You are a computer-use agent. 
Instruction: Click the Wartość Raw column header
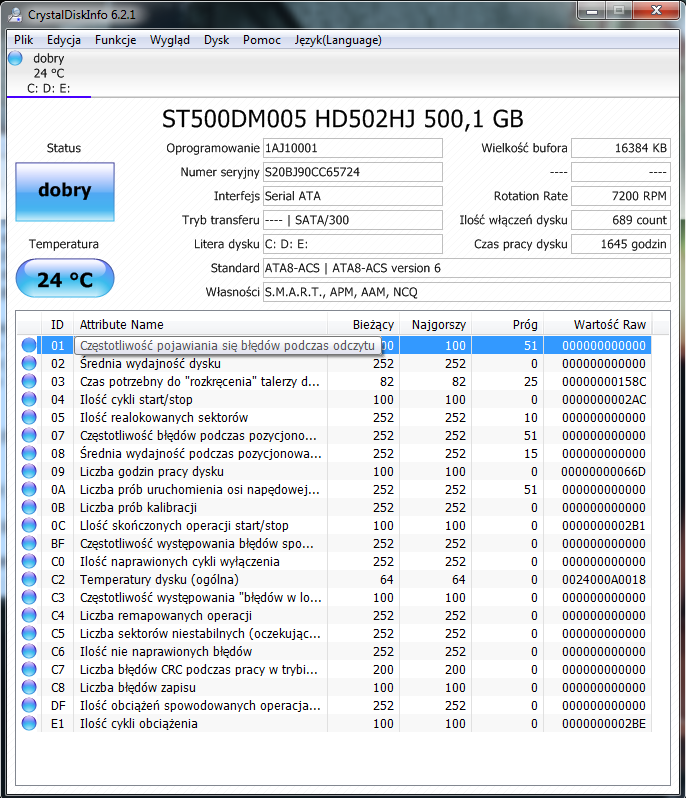(598, 325)
